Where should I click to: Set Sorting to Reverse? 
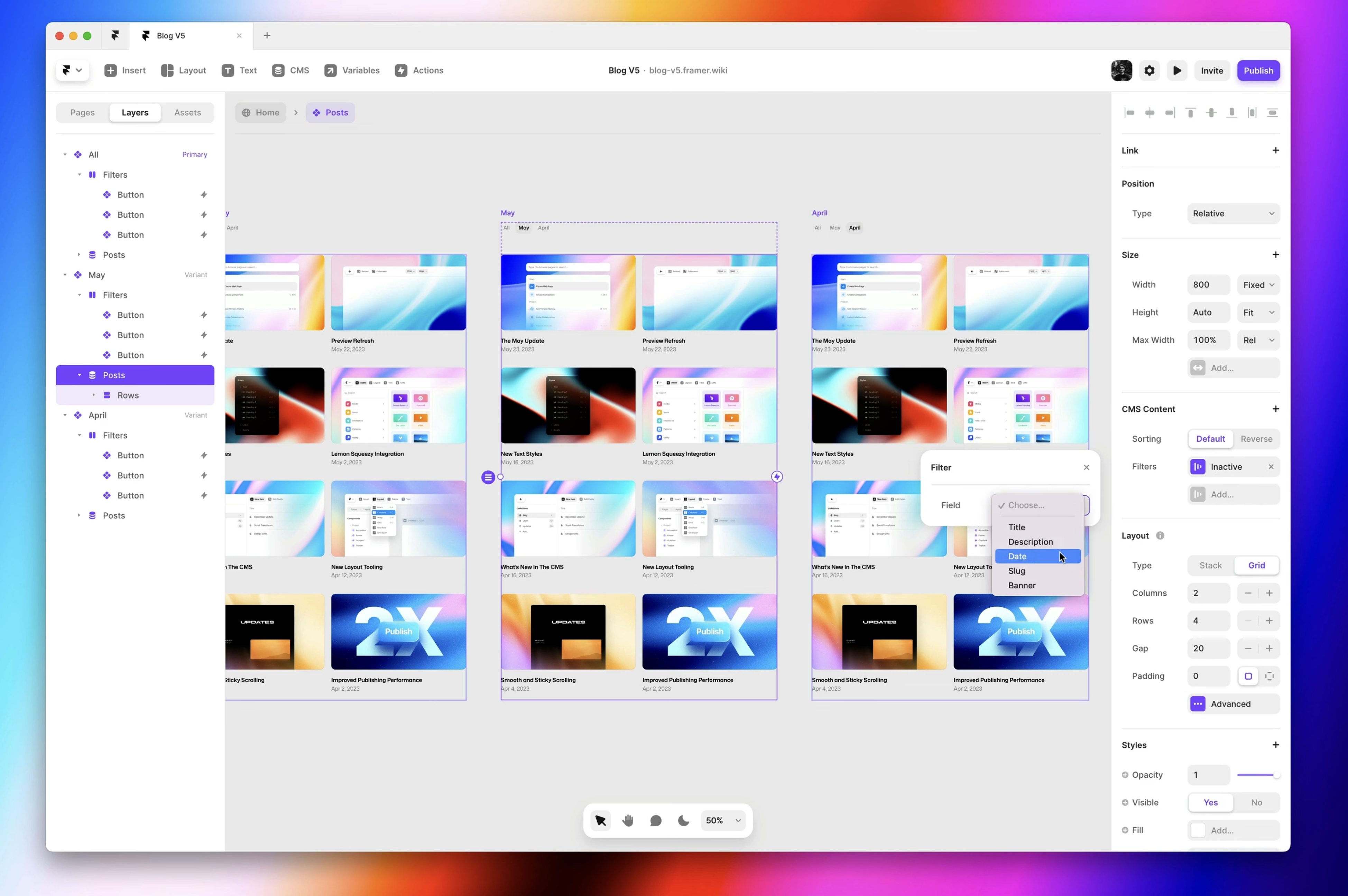tap(1256, 439)
